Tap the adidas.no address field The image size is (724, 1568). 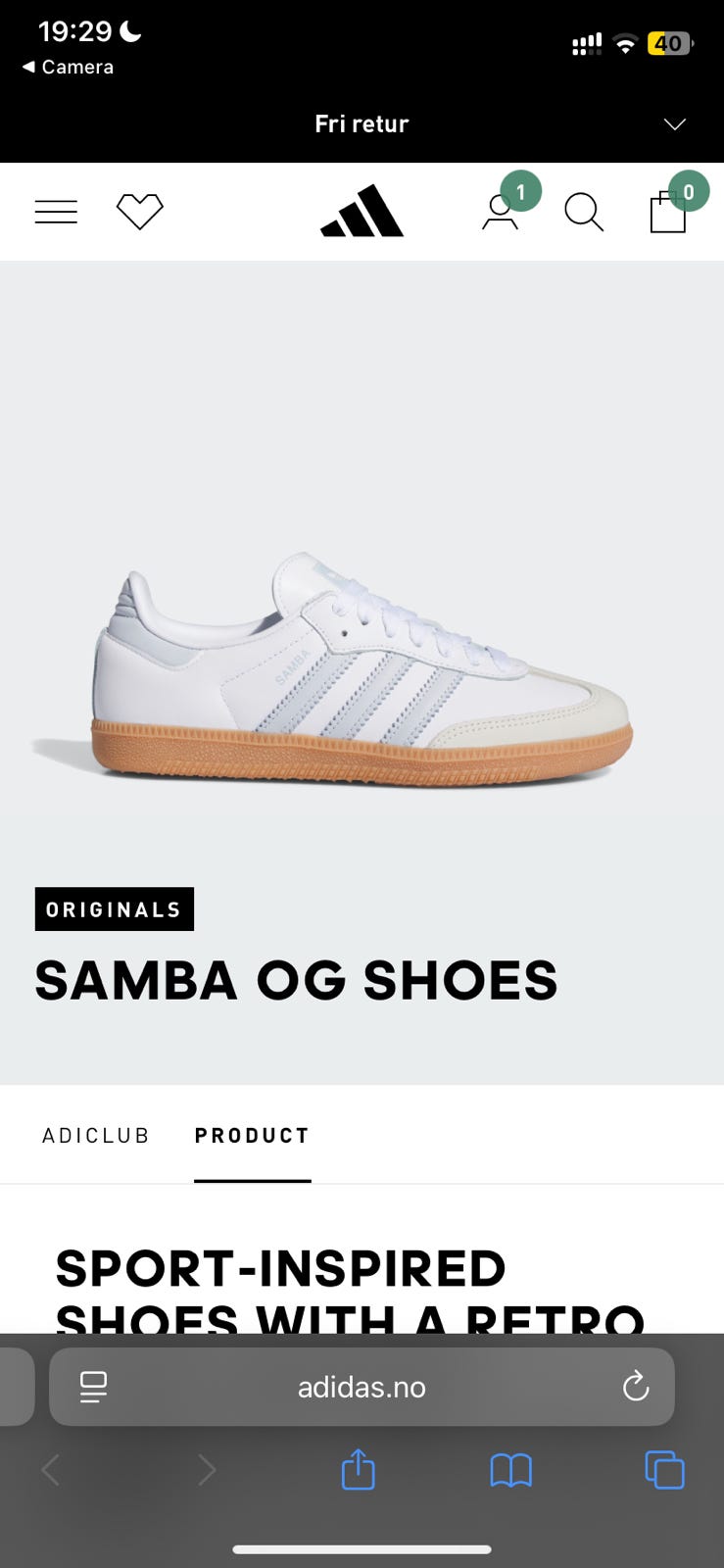[362, 1387]
